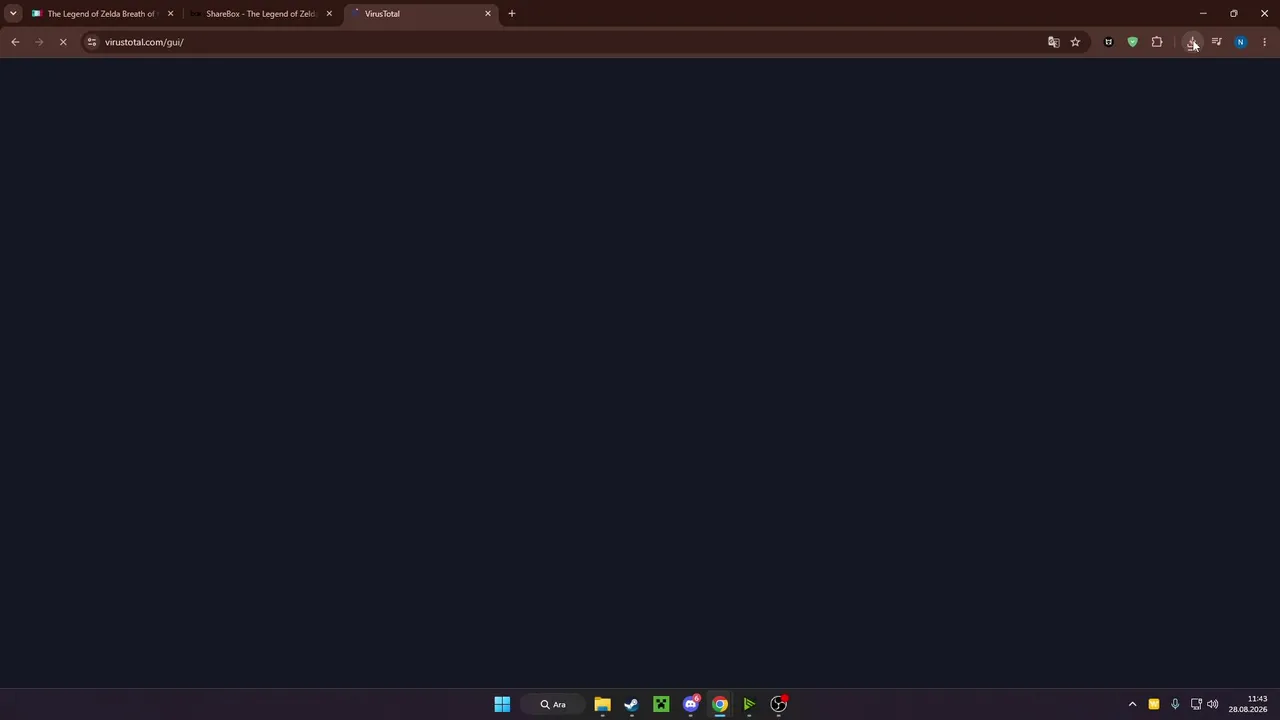Screen dimensions: 1280x720
Task: Open the network status tray icon
Action: coord(1196,704)
